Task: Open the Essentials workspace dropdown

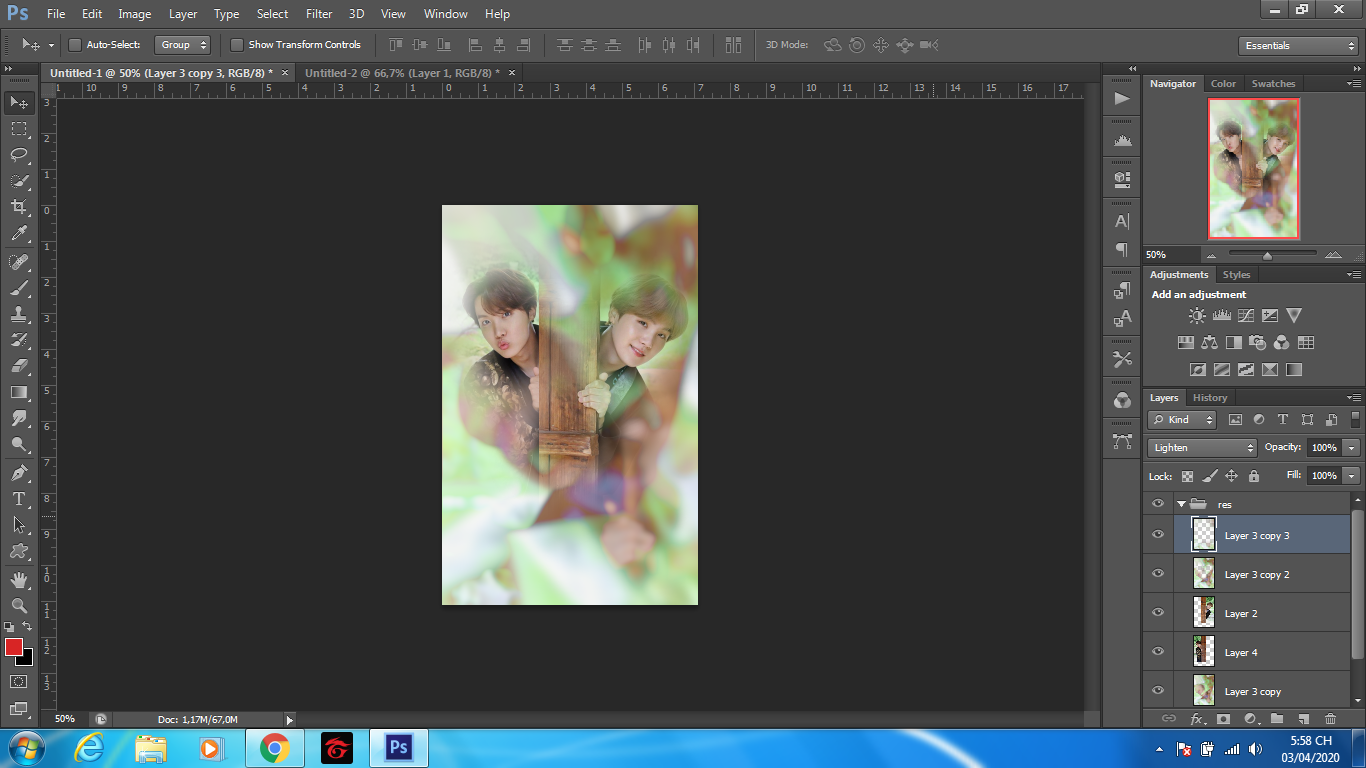Action: (x=1297, y=46)
